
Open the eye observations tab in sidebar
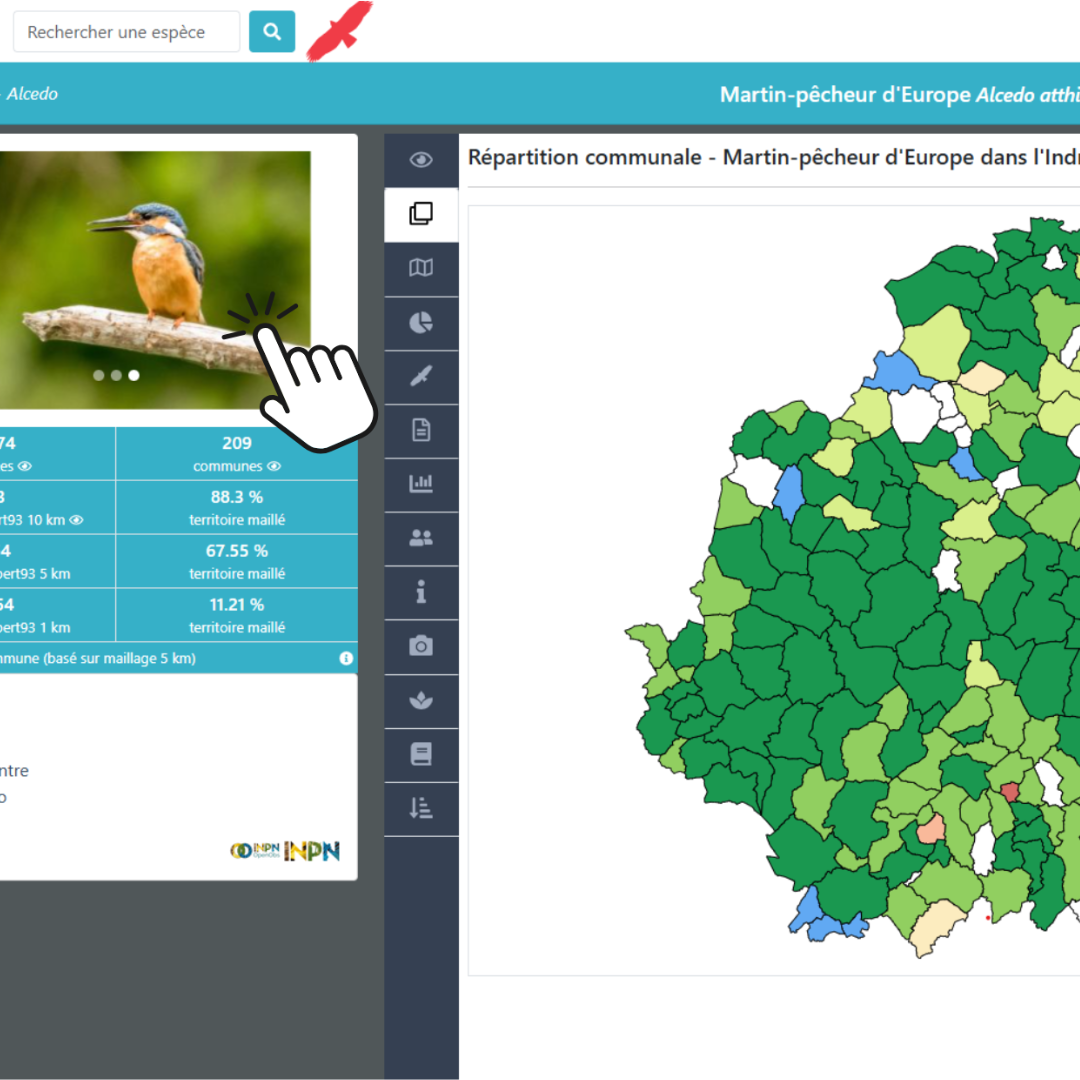coord(421,160)
